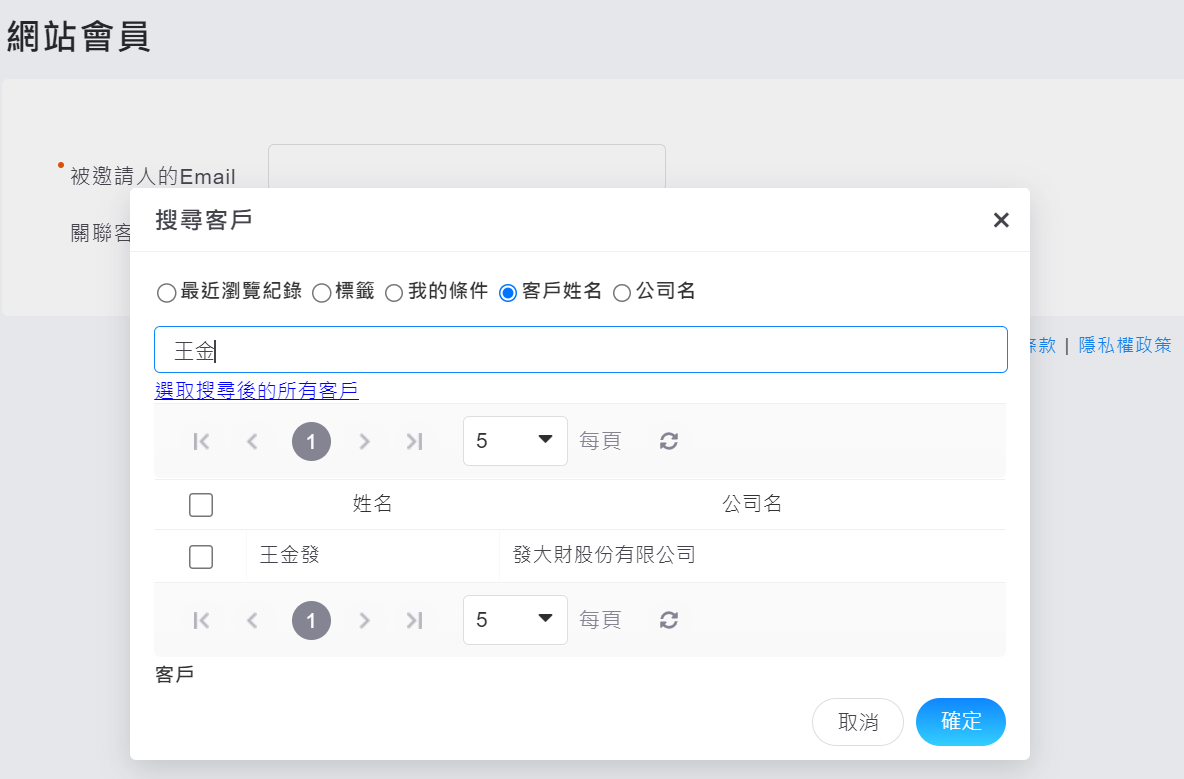Check the box for 王金發 row
1184x779 pixels.
[201, 556]
